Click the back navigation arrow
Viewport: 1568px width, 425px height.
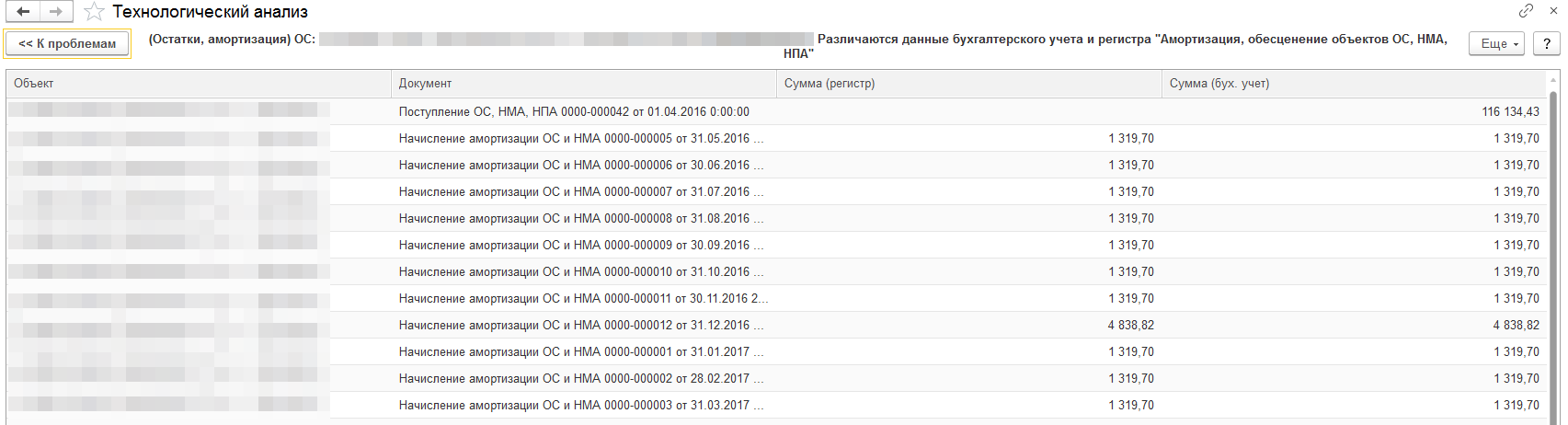[23, 12]
